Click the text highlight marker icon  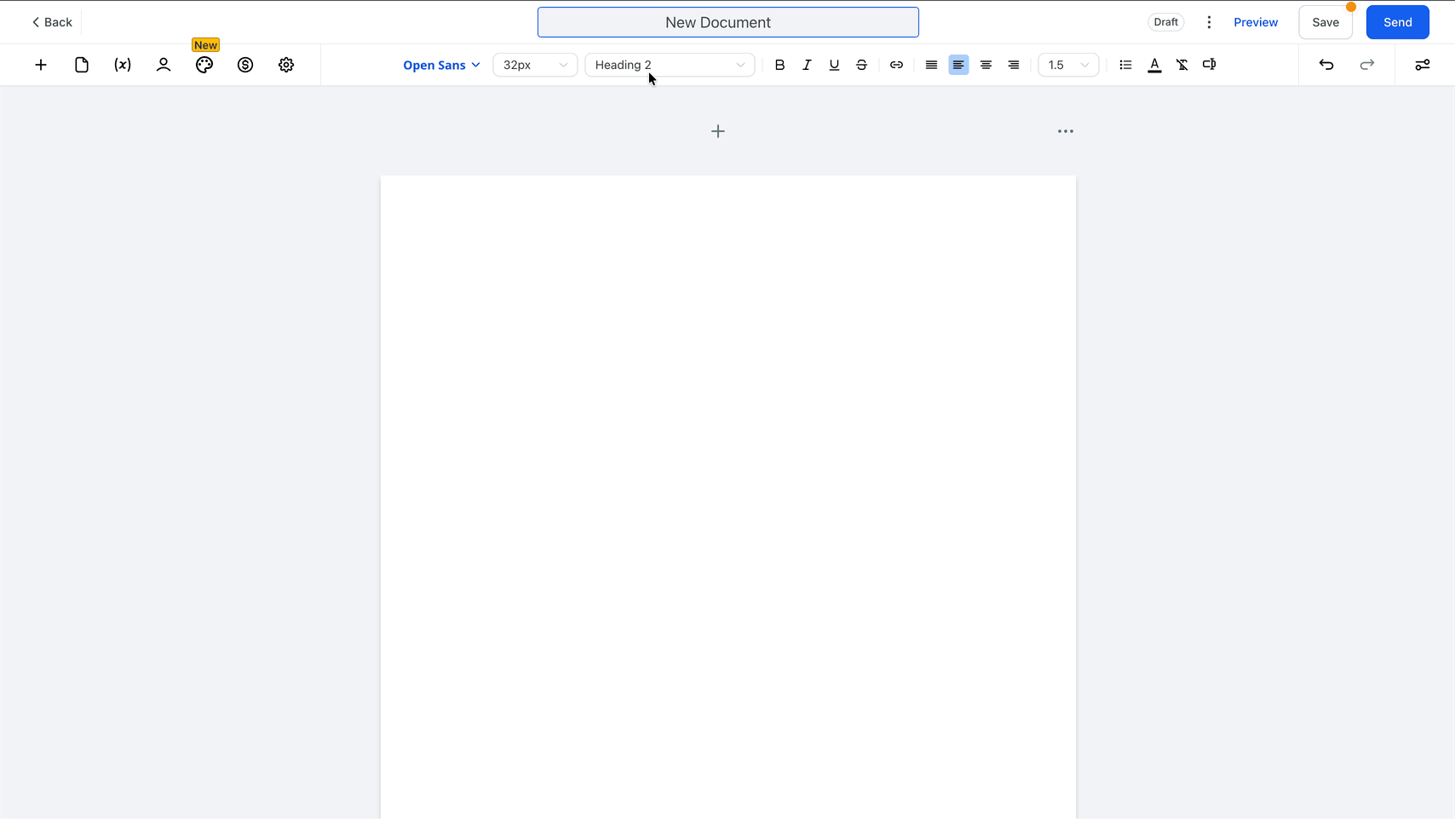pos(1209,65)
